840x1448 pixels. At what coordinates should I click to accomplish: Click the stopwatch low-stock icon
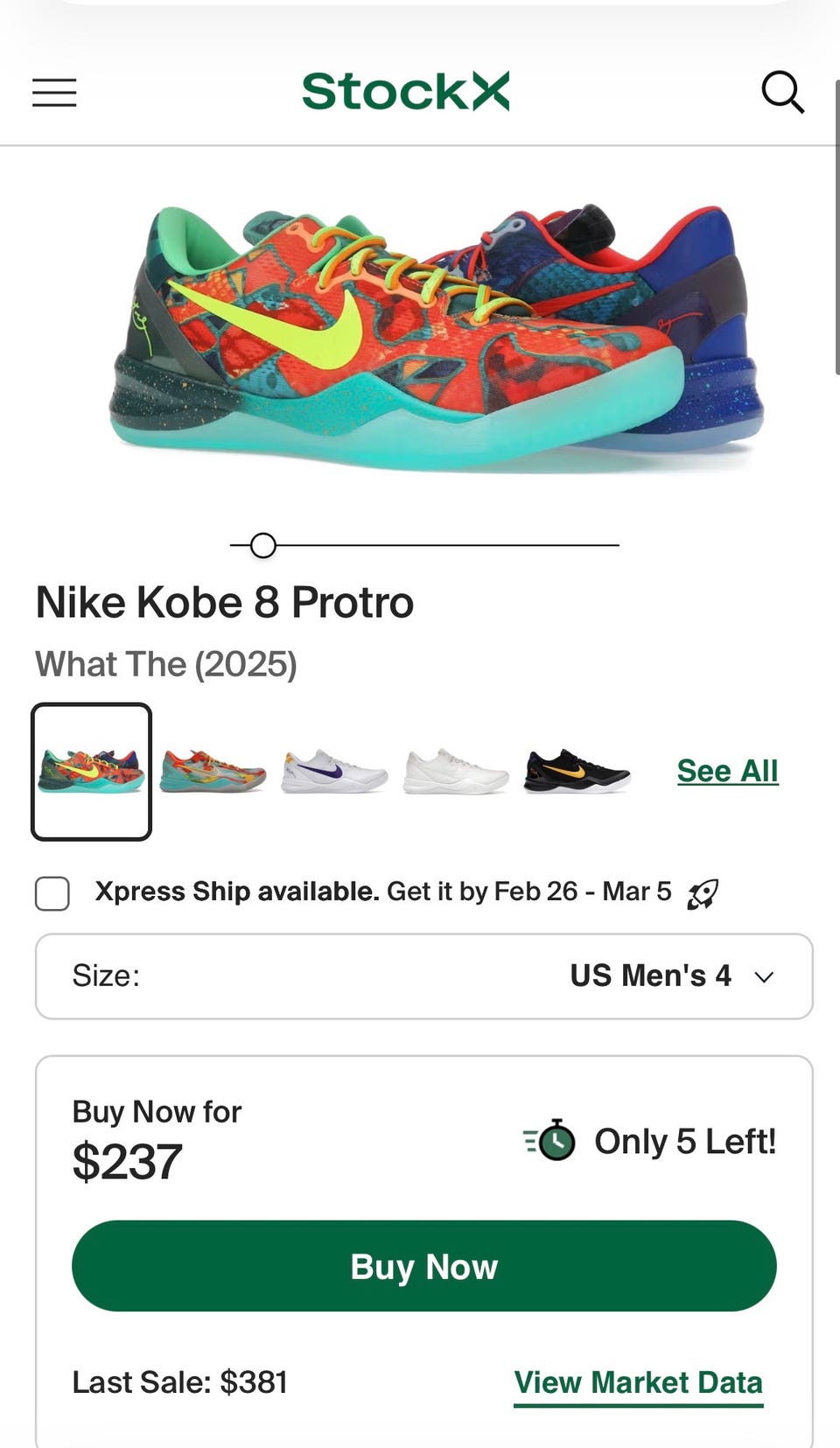[x=550, y=1140]
